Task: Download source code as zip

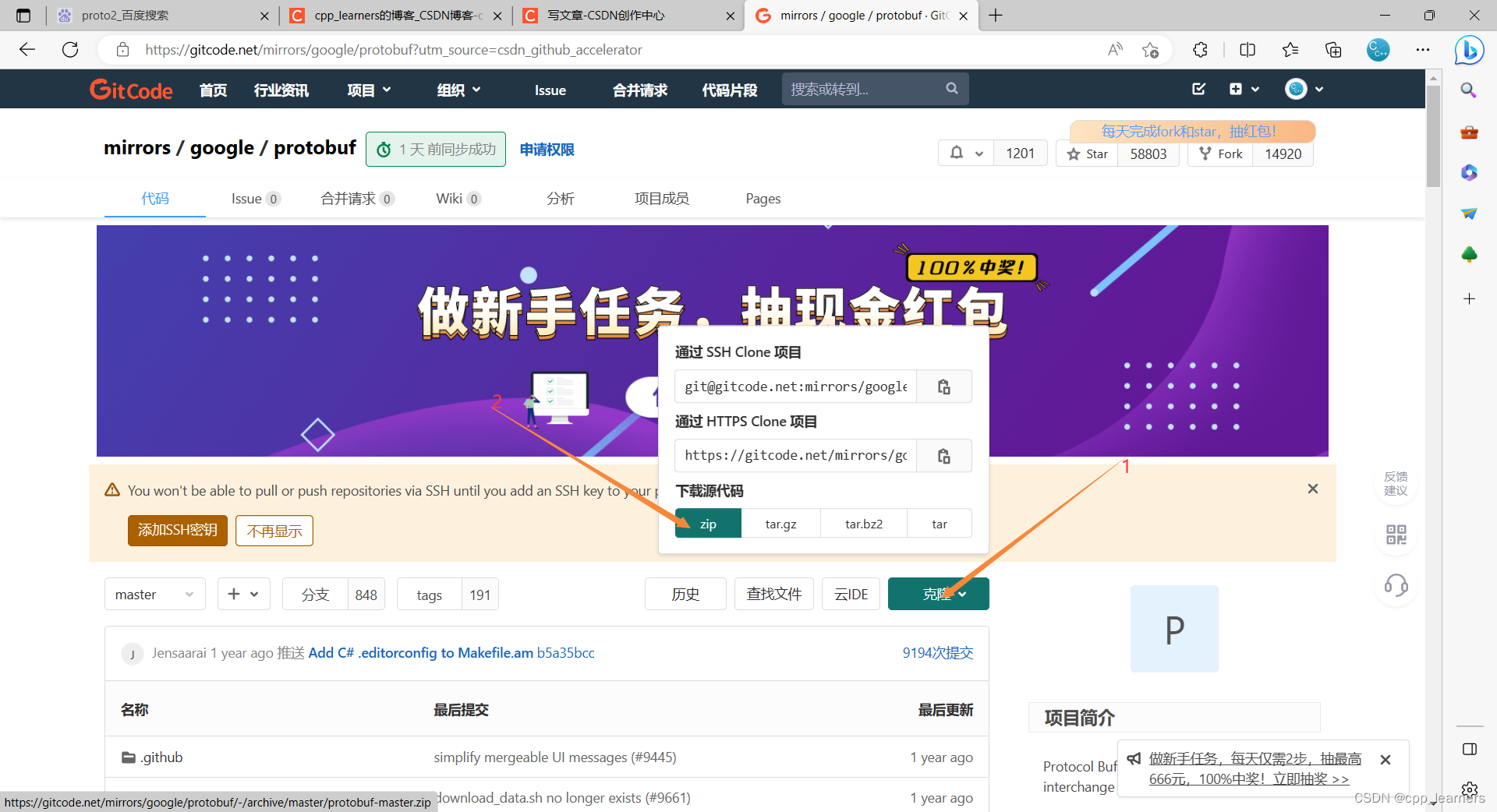Action: click(x=708, y=524)
